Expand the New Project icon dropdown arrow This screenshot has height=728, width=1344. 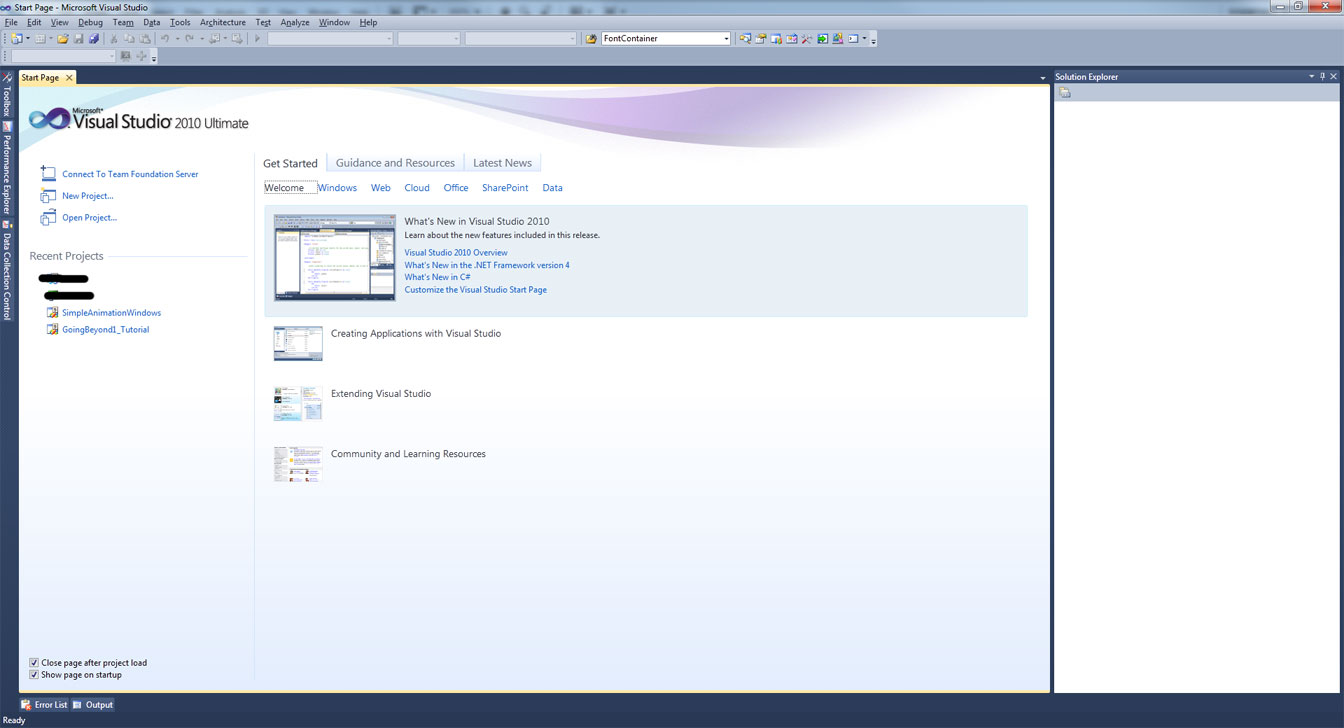[x=28, y=39]
